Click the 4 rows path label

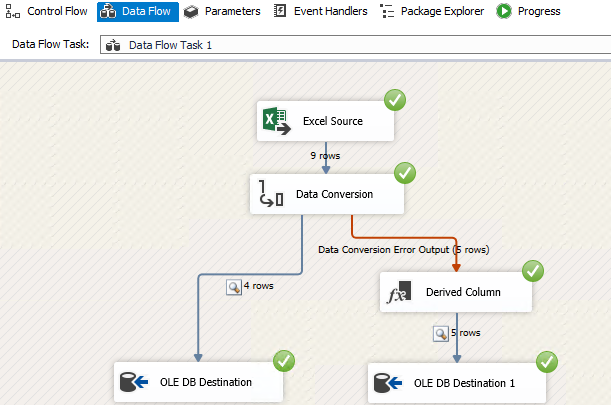pos(259,286)
